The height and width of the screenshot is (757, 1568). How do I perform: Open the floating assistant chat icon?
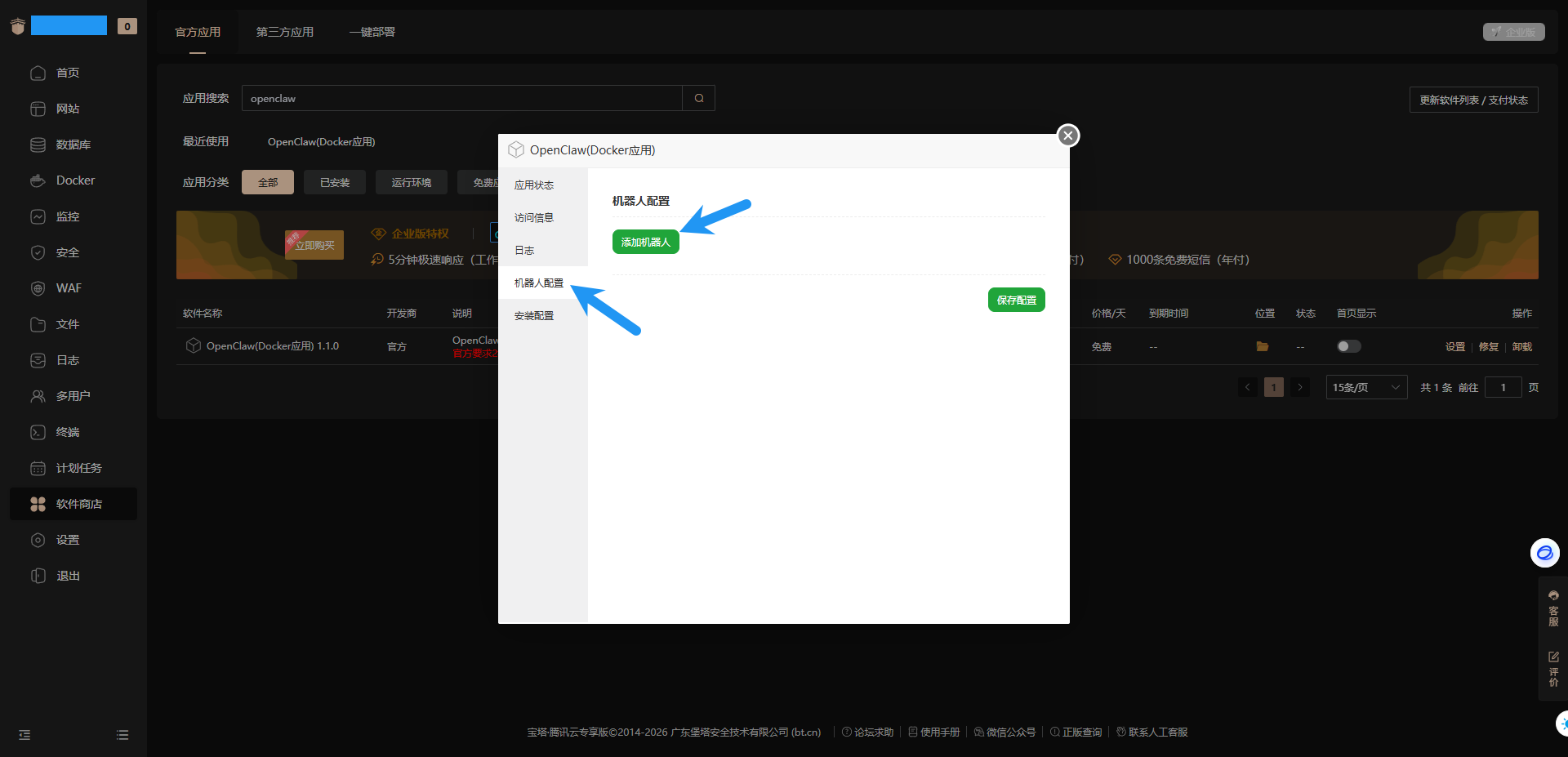pyautogui.click(x=1543, y=553)
